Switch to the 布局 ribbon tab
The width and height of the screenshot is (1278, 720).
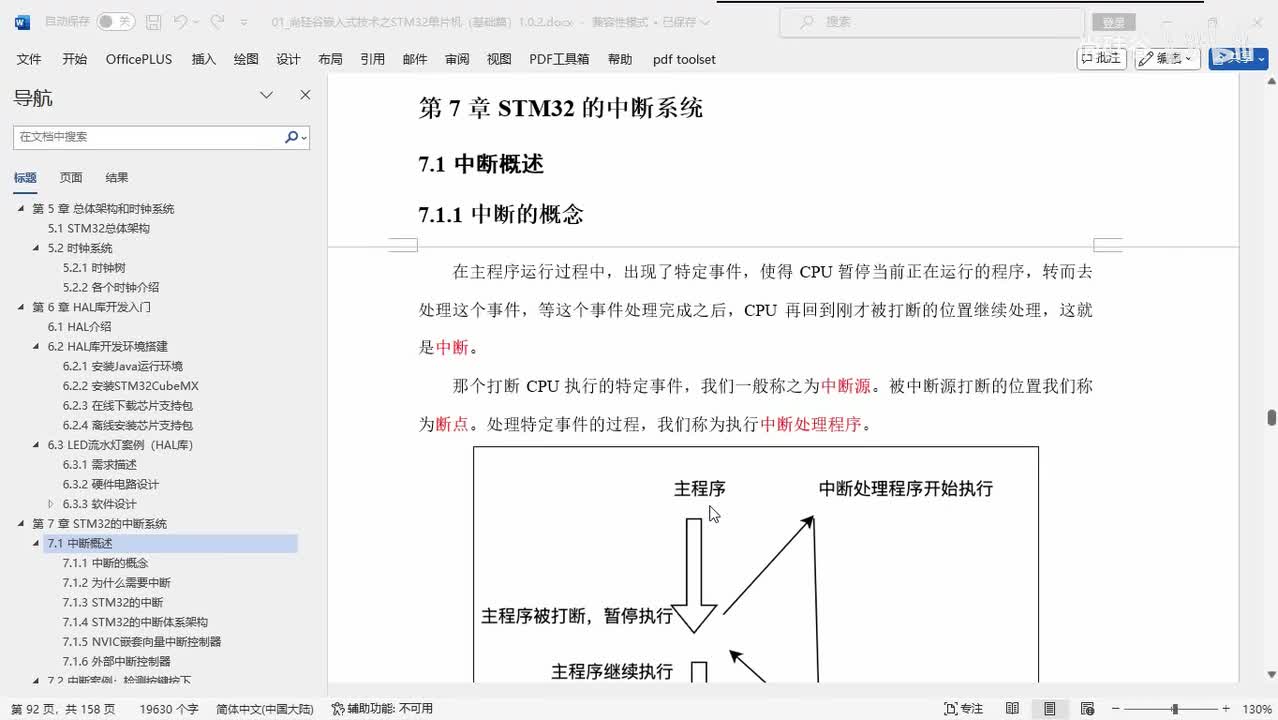[330, 59]
